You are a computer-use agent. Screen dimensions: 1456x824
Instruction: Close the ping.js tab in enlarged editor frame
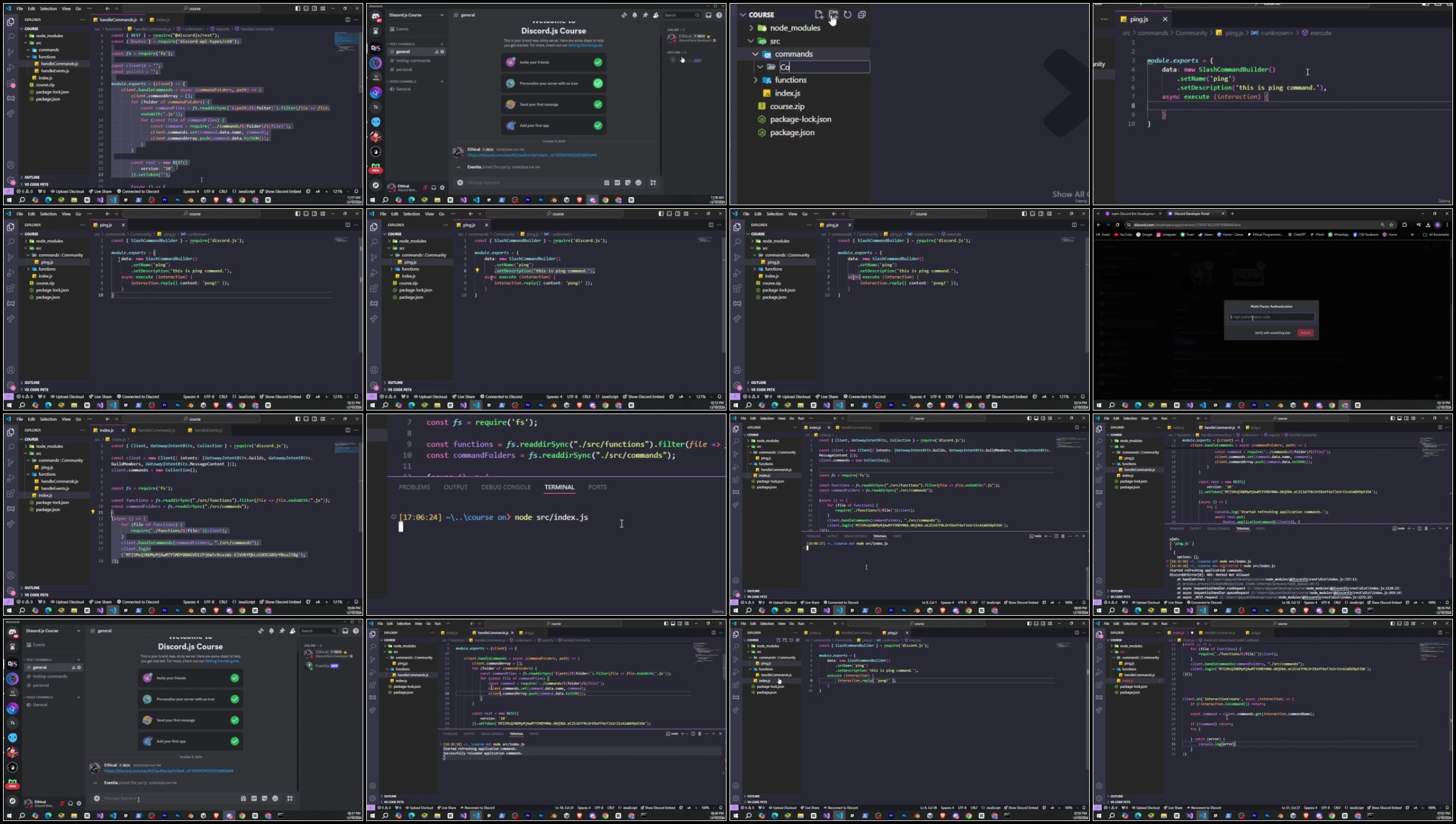[1165, 19]
